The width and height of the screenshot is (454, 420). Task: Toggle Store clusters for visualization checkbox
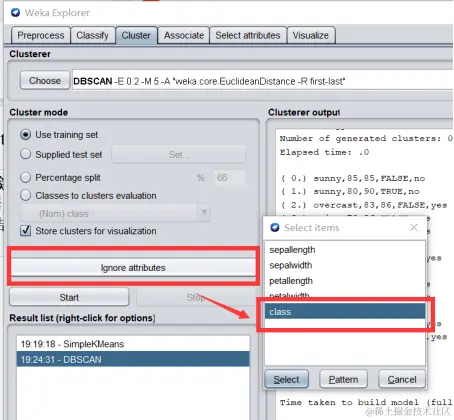(26, 230)
